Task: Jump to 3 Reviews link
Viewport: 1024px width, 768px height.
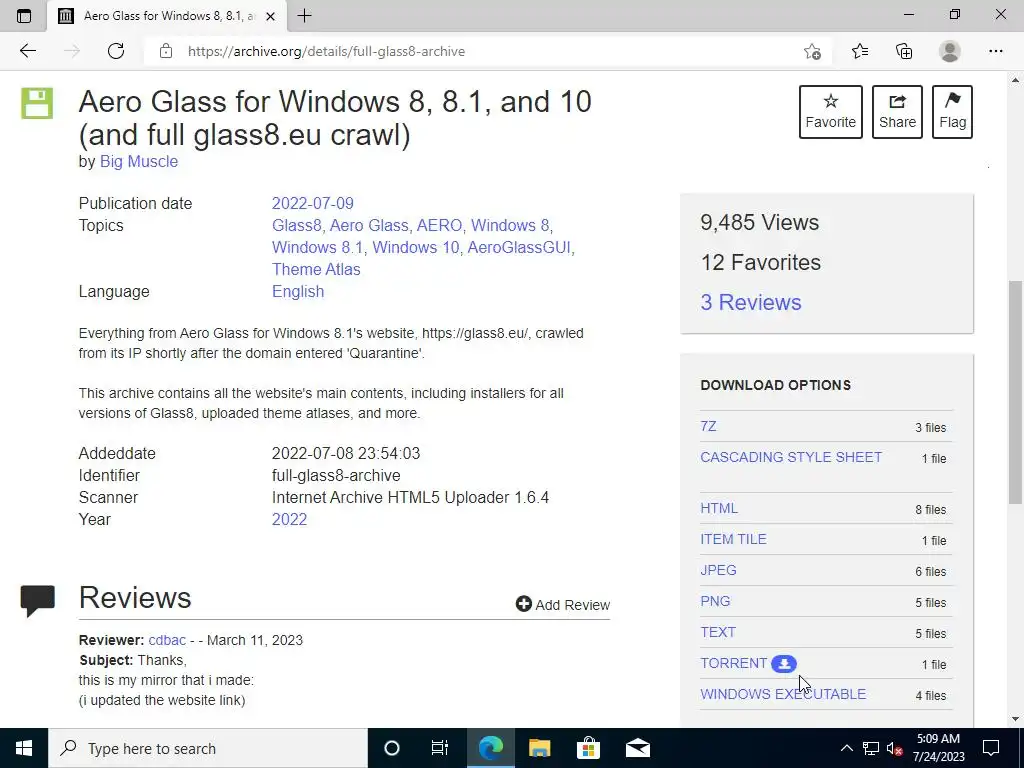Action: tap(750, 302)
